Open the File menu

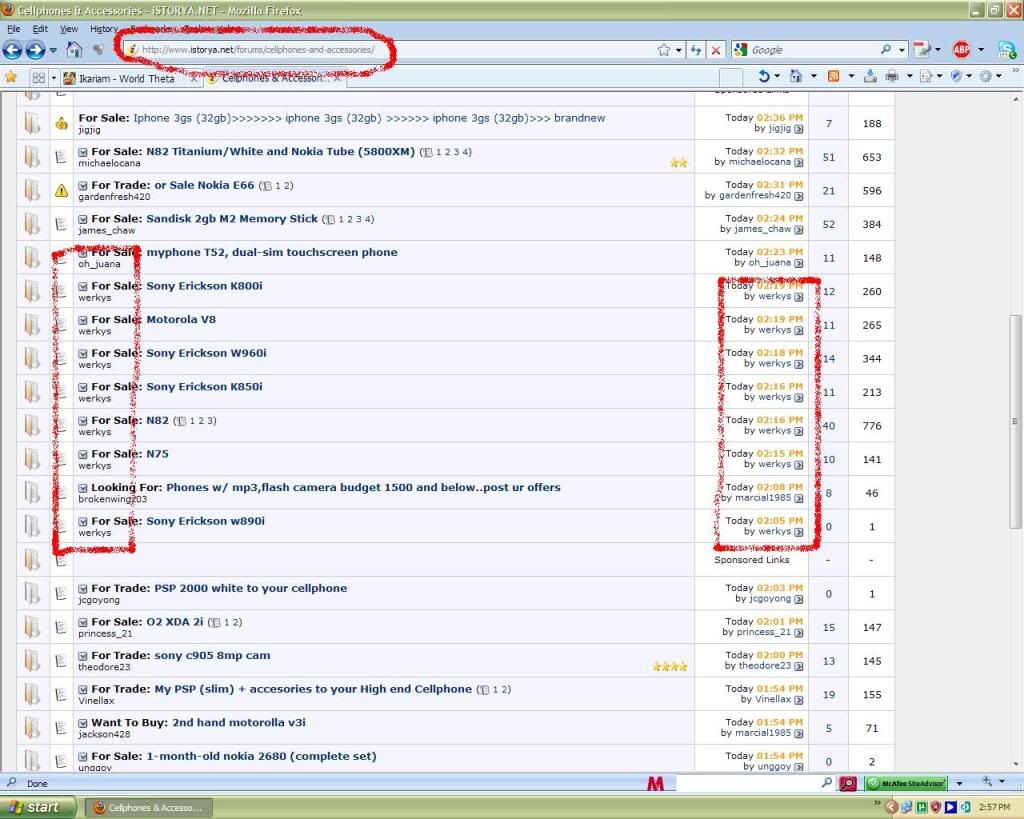click(x=14, y=29)
